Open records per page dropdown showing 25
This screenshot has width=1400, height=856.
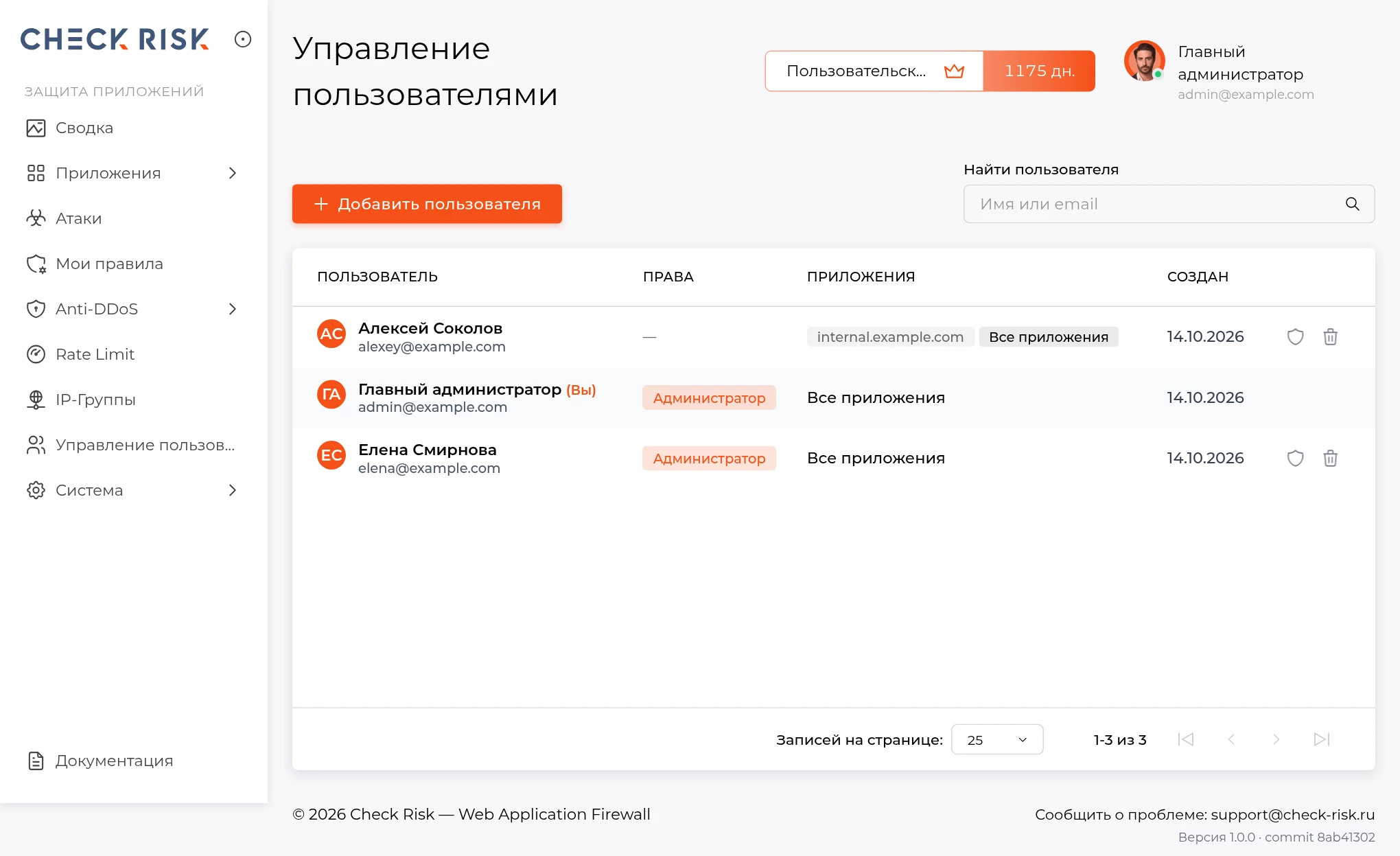(x=997, y=739)
